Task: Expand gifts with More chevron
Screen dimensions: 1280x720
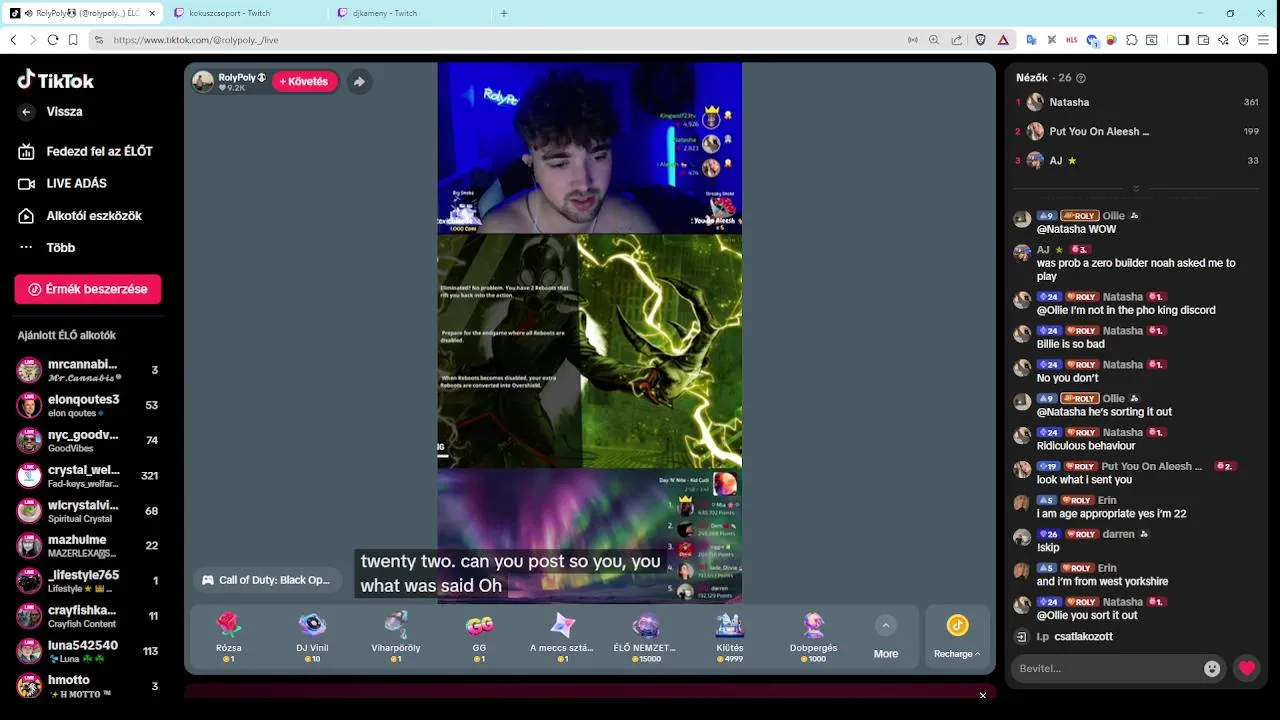Action: coord(885,626)
